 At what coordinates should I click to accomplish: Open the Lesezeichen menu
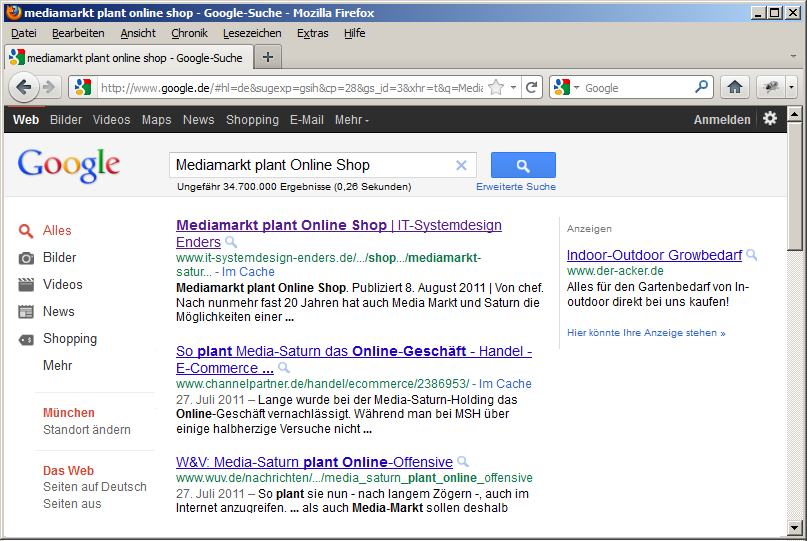tap(252, 33)
